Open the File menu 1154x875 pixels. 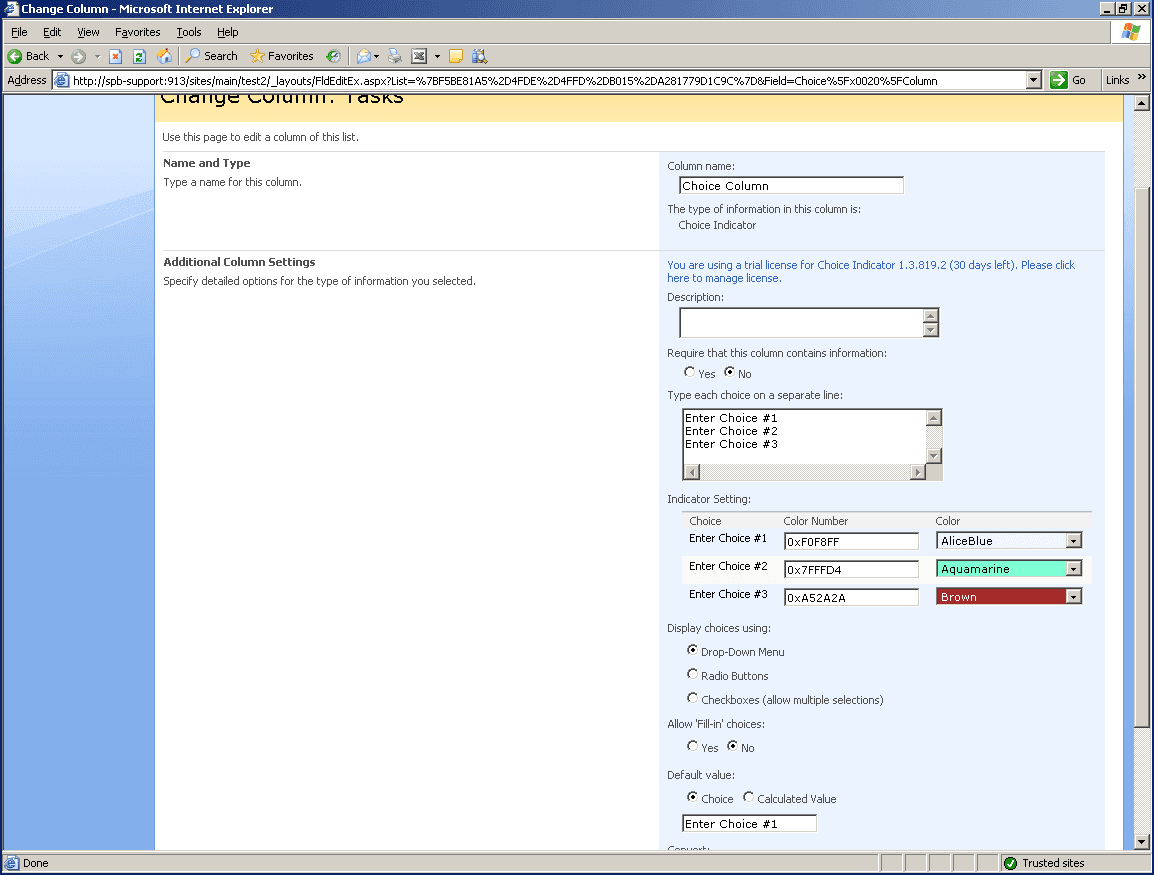(x=19, y=32)
